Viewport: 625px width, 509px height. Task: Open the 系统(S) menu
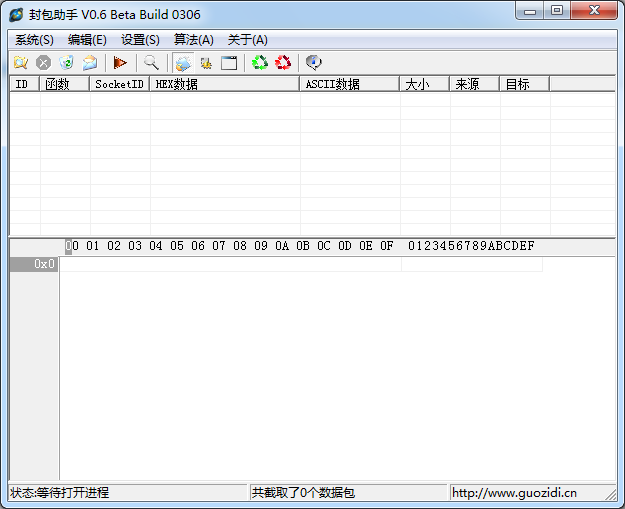tap(34, 40)
